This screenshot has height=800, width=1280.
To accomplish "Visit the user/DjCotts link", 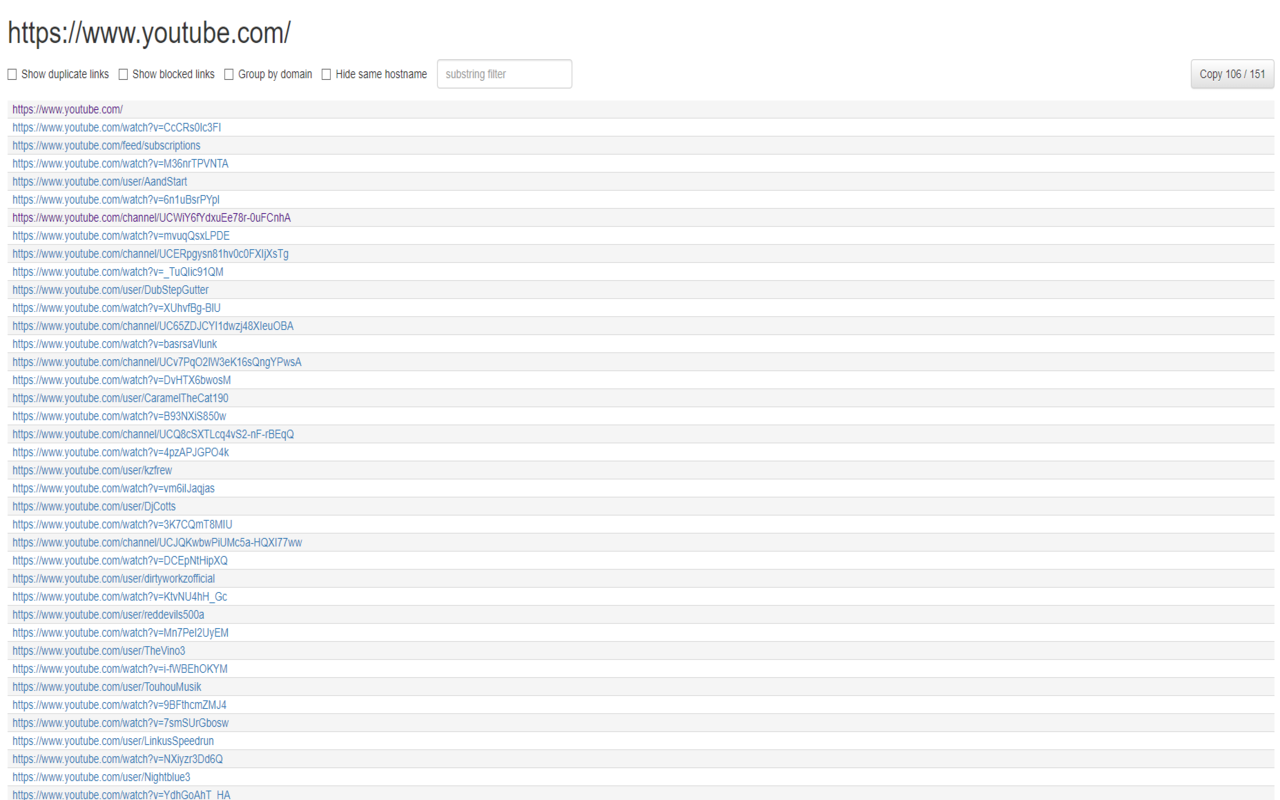I will pyautogui.click(x=94, y=506).
